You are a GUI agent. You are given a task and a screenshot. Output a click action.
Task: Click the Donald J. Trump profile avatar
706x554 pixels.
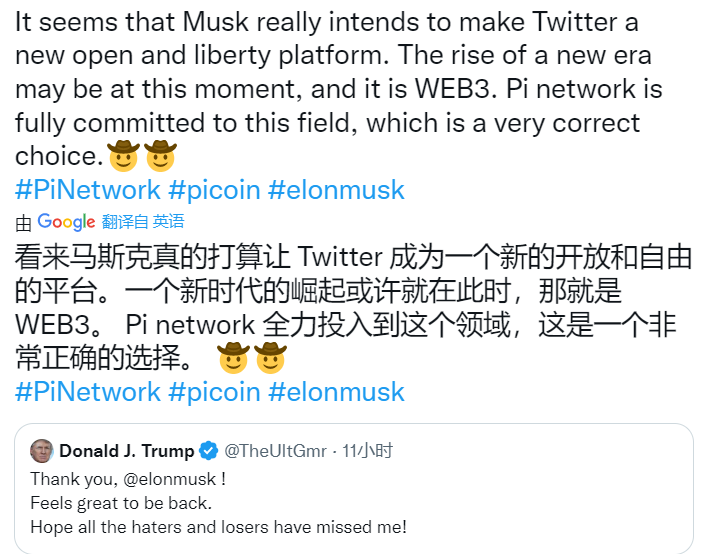pos(41,451)
